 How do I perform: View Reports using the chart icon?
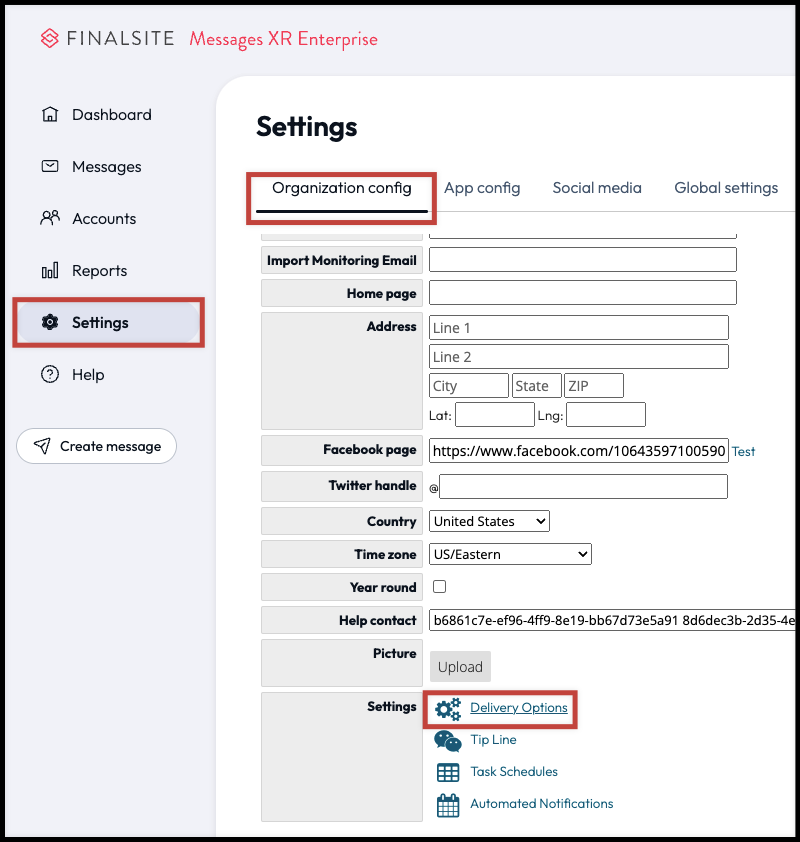tap(50, 270)
